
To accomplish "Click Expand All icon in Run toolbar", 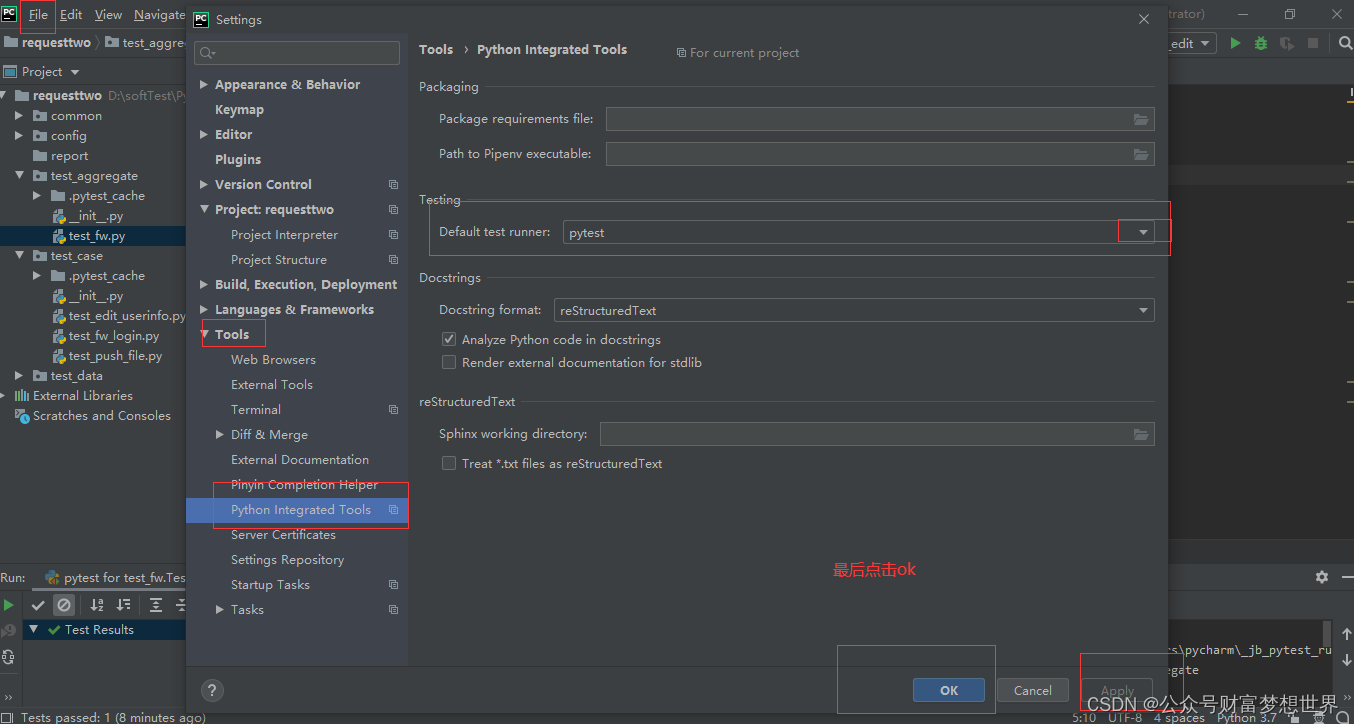I will pyautogui.click(x=156, y=605).
